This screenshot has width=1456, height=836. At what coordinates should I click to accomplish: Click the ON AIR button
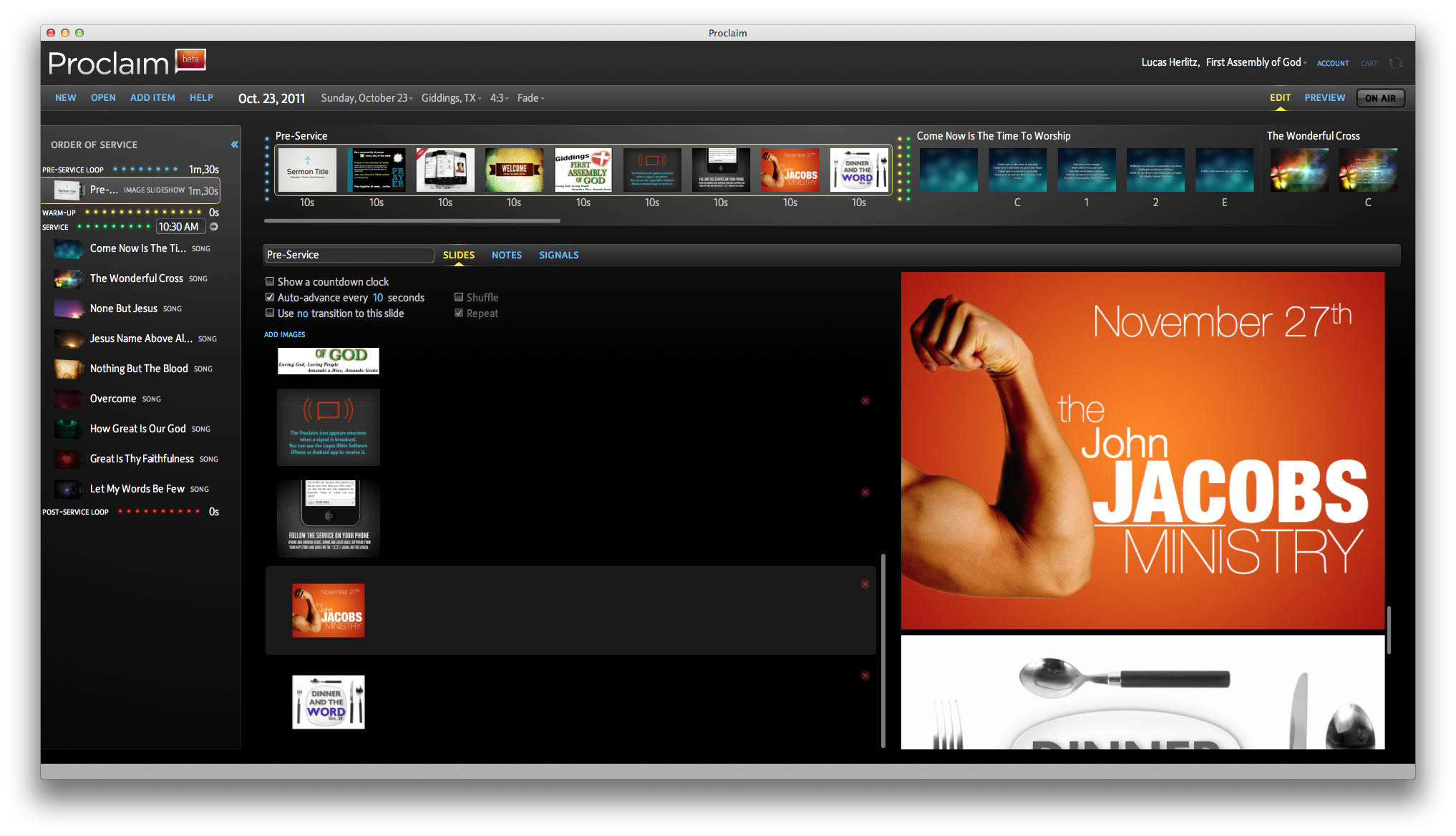click(x=1379, y=98)
